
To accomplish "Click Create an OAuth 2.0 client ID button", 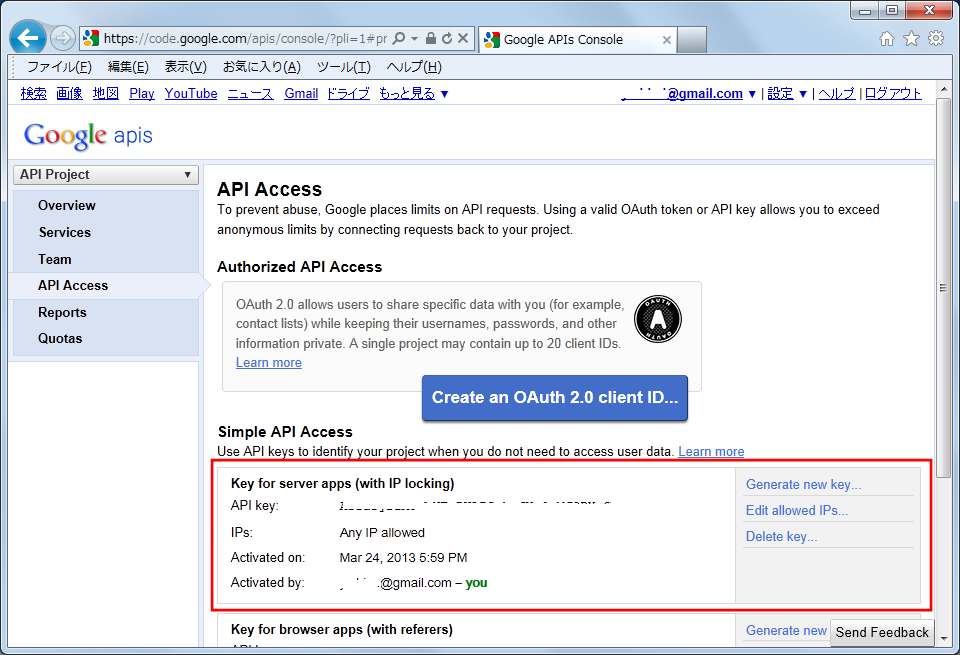I will (555, 398).
